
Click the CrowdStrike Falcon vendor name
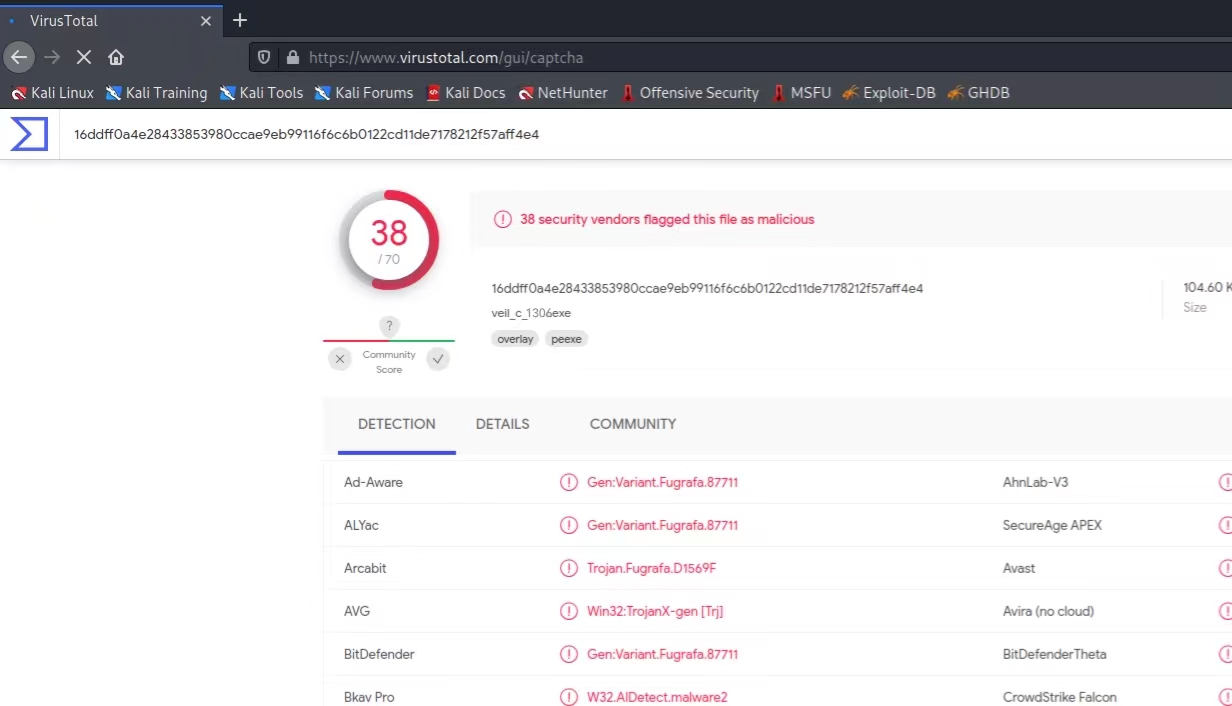(1059, 697)
